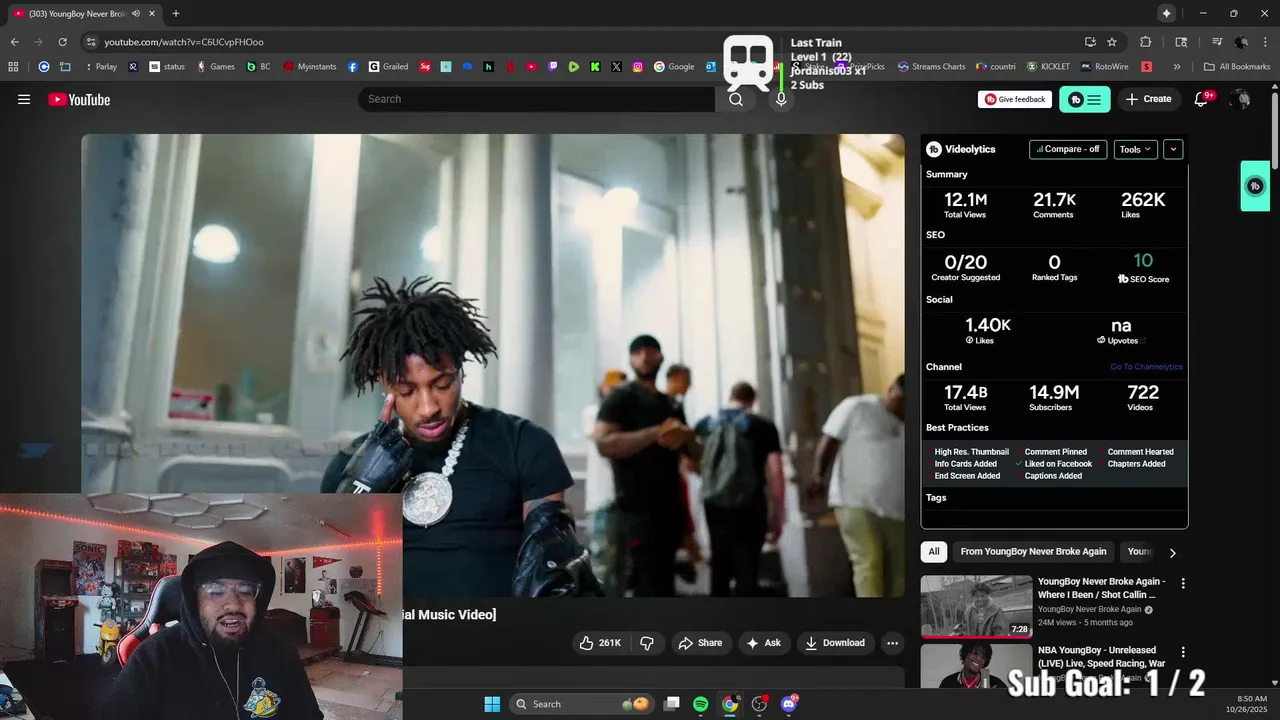Go to YouTube home via logo

click(x=79, y=99)
